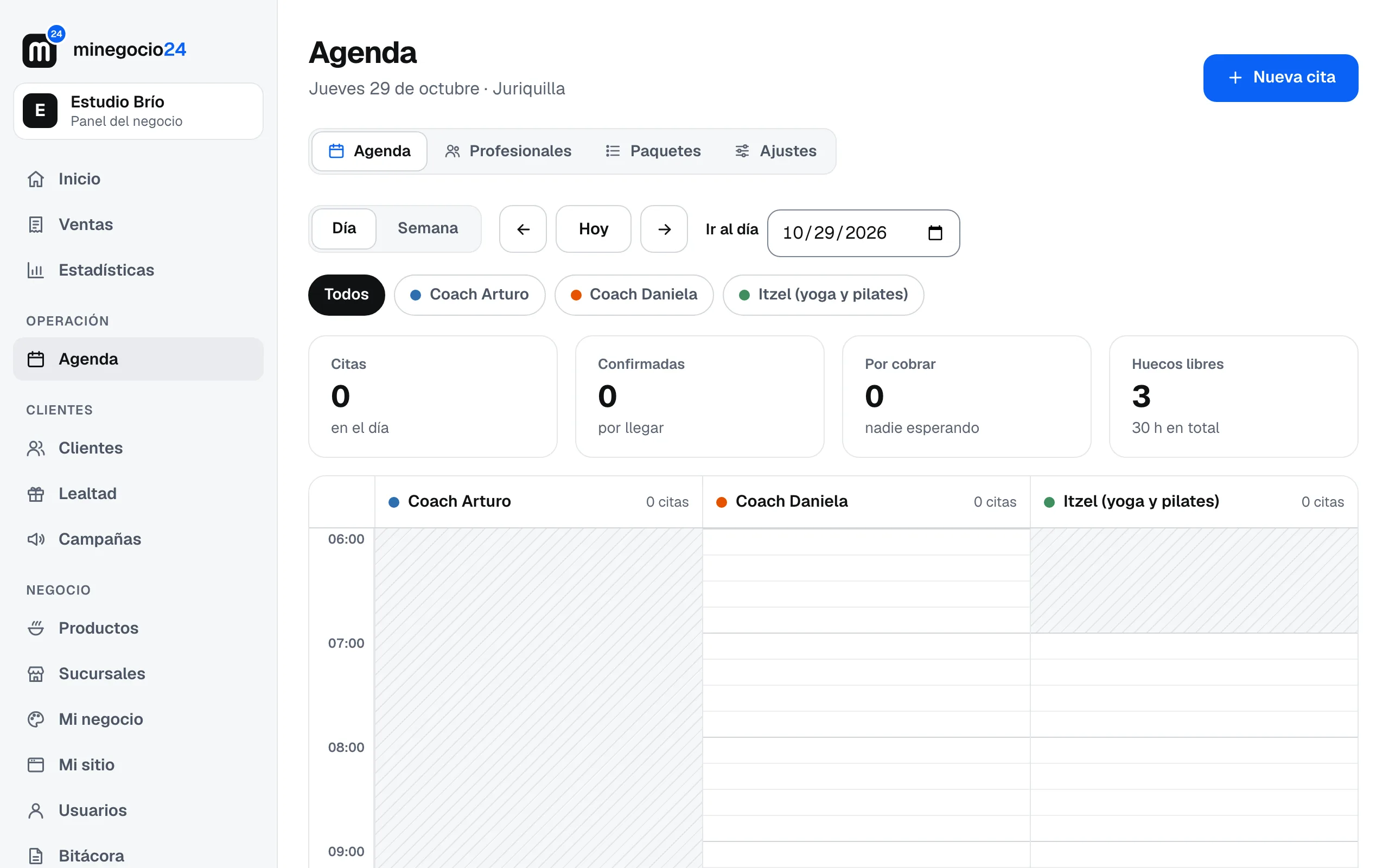Open the Inicio home icon
The image size is (1389, 868).
[36, 179]
